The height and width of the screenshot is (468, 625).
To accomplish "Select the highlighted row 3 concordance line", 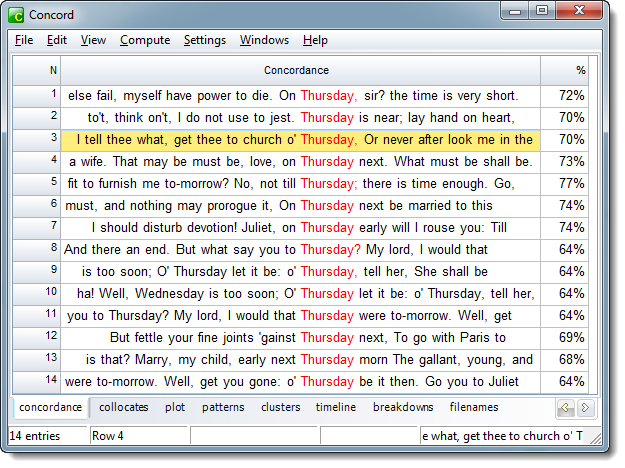I will click(x=300, y=139).
